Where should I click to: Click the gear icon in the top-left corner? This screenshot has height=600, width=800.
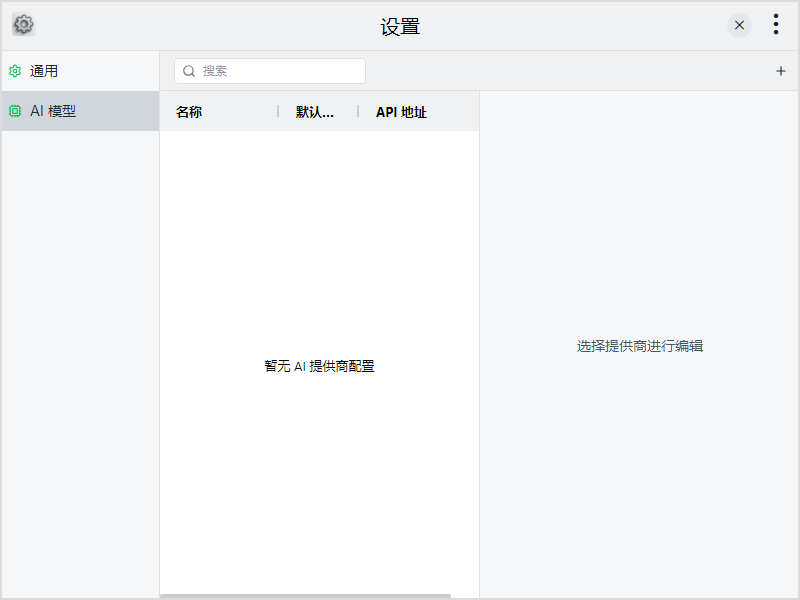click(23, 25)
